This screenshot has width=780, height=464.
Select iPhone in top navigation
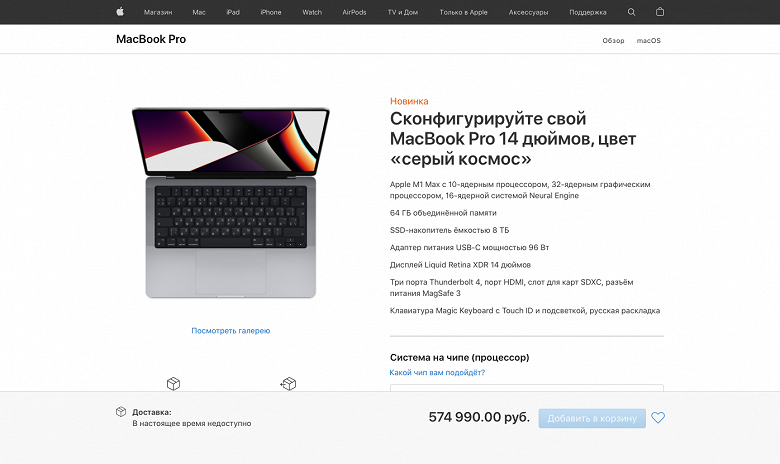(x=271, y=12)
